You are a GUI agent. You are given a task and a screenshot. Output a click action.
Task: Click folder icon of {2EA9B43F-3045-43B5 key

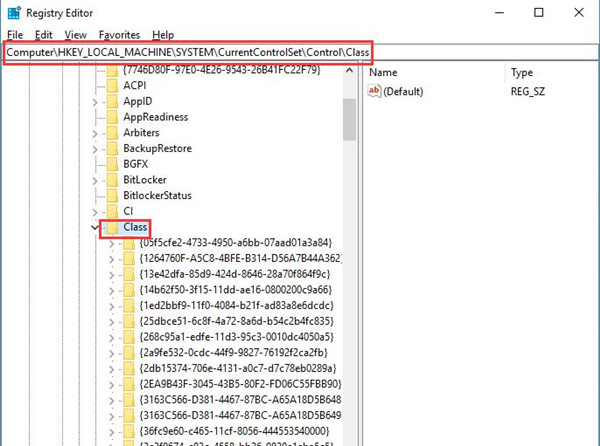[129, 384]
